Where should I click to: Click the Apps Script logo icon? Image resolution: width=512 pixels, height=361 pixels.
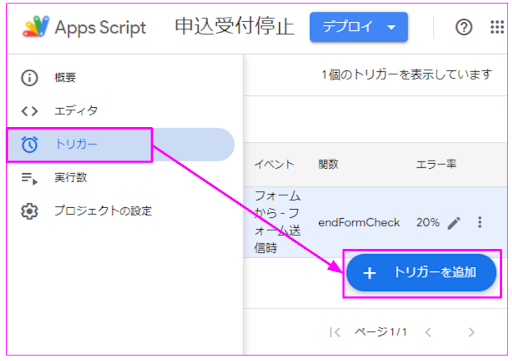pyautogui.click(x=36, y=27)
